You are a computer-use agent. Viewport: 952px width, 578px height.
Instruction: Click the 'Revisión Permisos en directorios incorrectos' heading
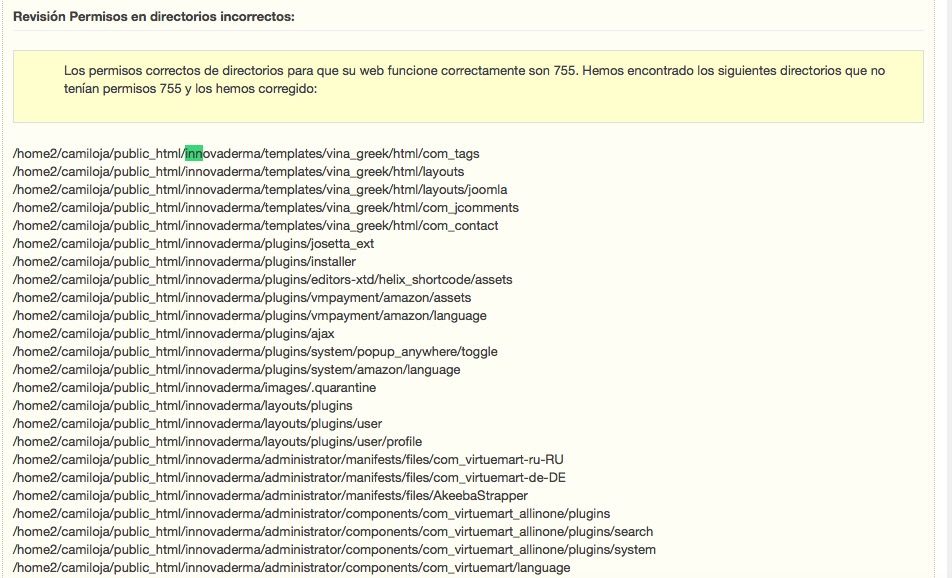click(154, 17)
